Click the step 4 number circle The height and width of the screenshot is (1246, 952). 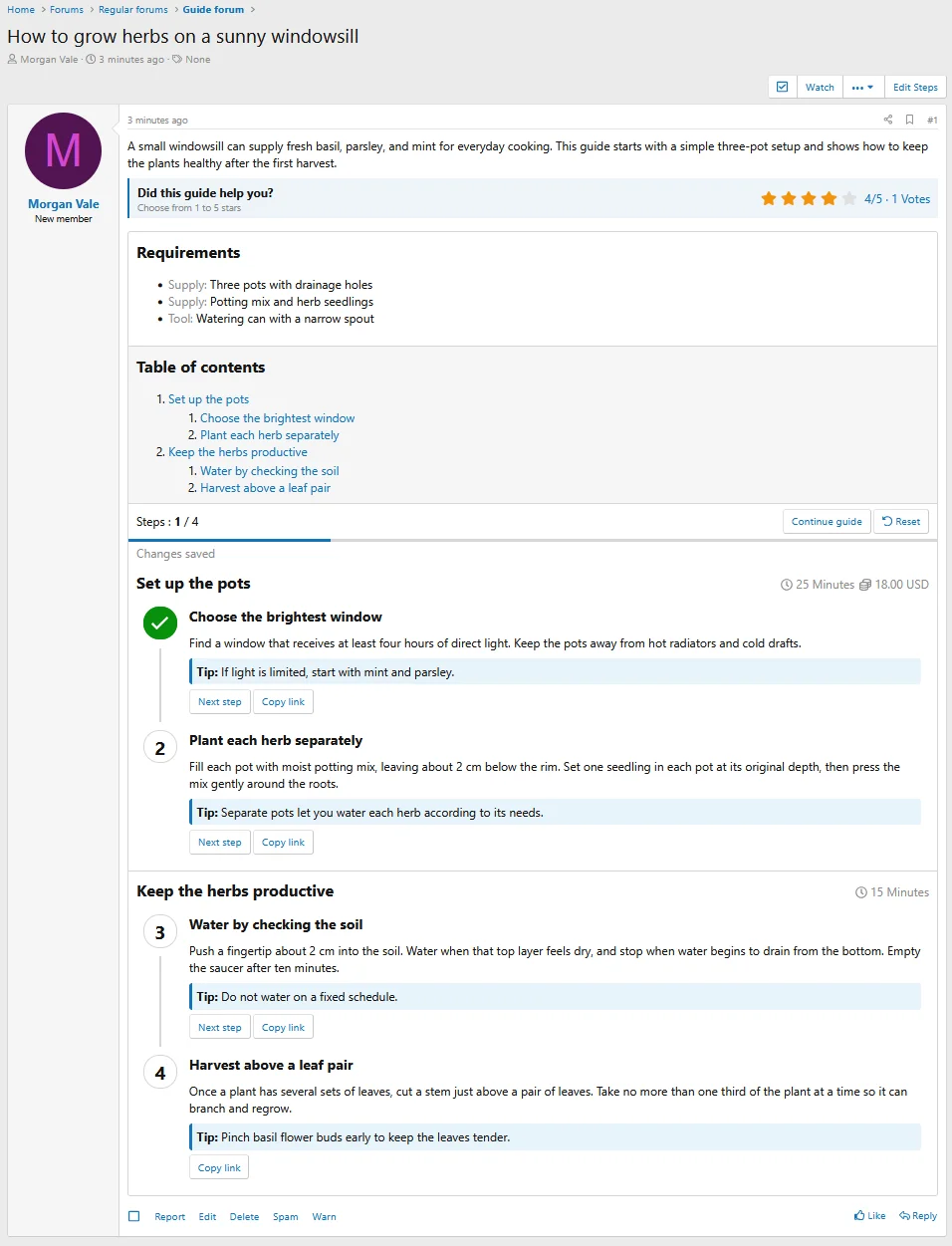159,1073
